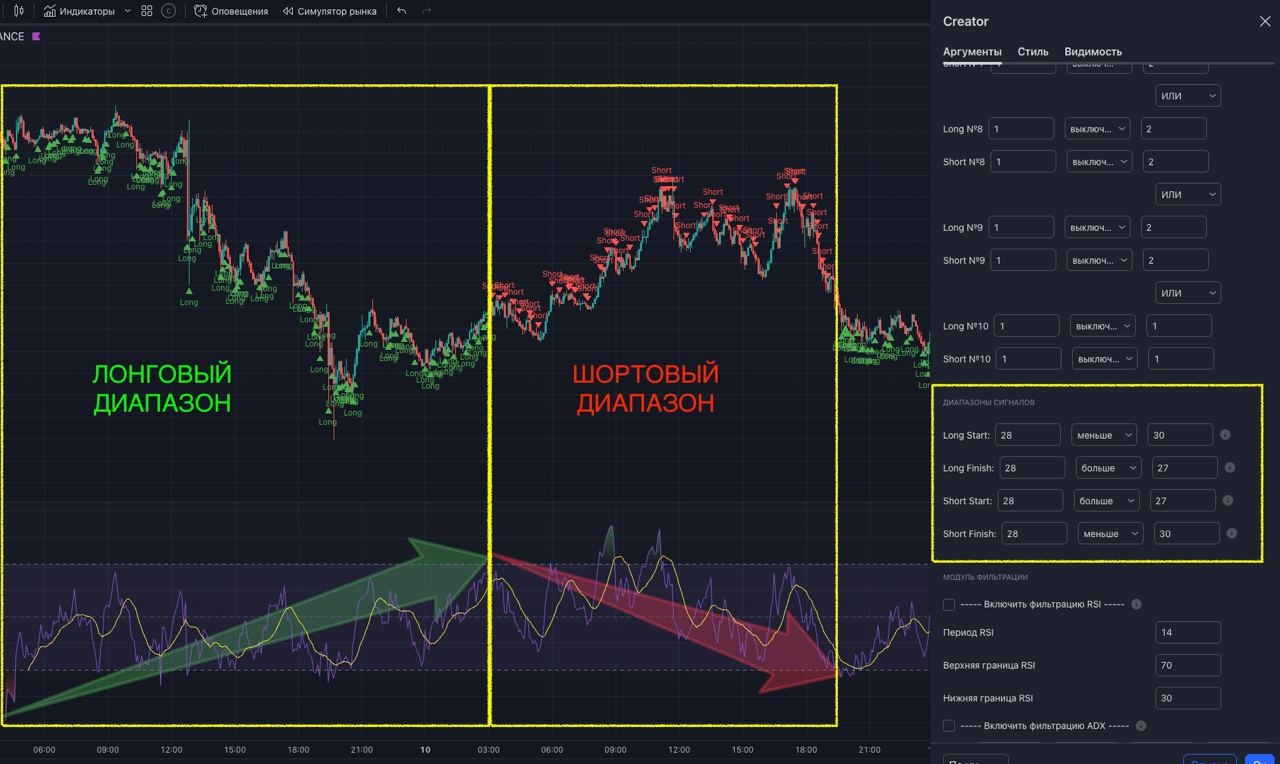Open the Short №8 condition dropdown

point(1097,161)
